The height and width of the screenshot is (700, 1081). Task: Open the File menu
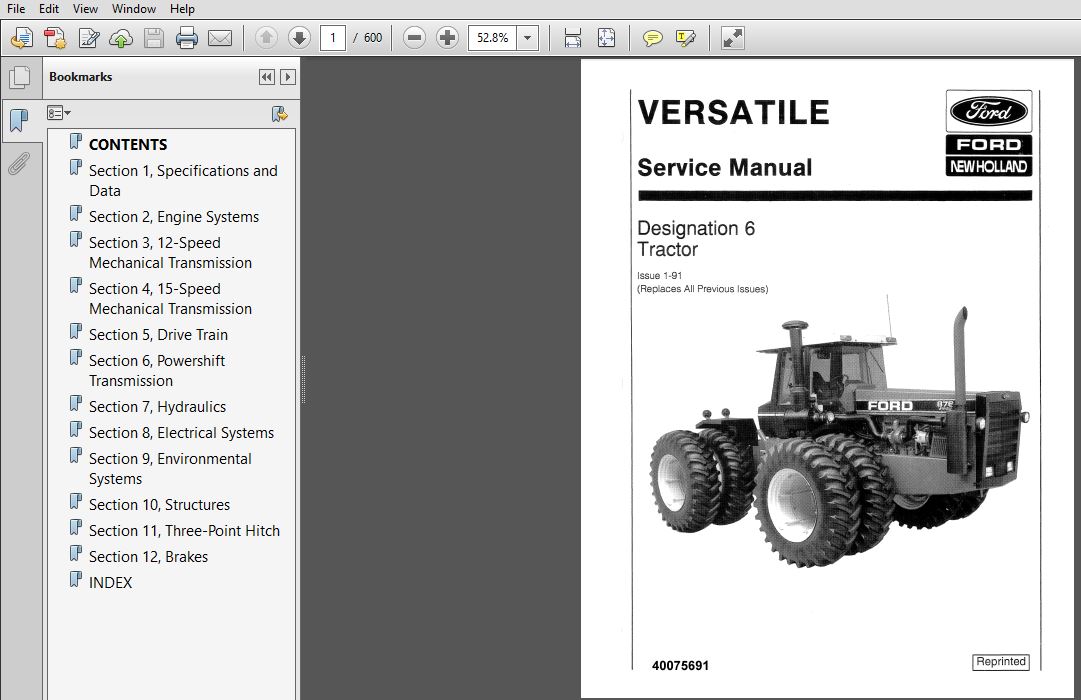click(x=16, y=9)
